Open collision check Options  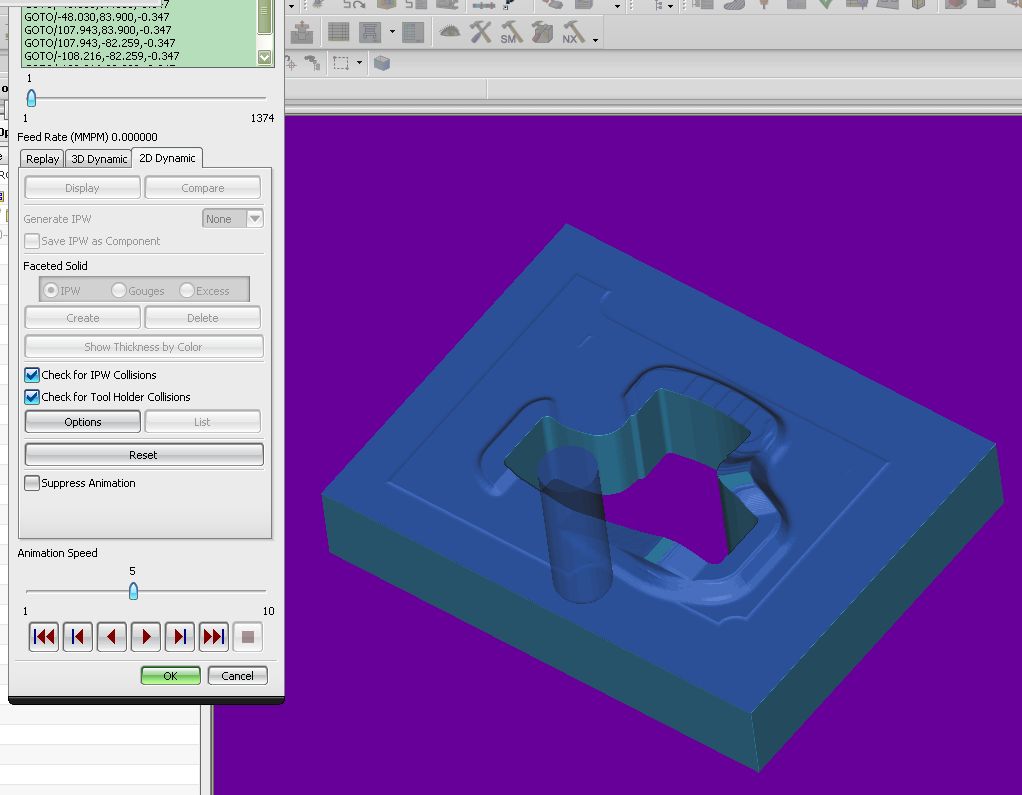tap(82, 422)
